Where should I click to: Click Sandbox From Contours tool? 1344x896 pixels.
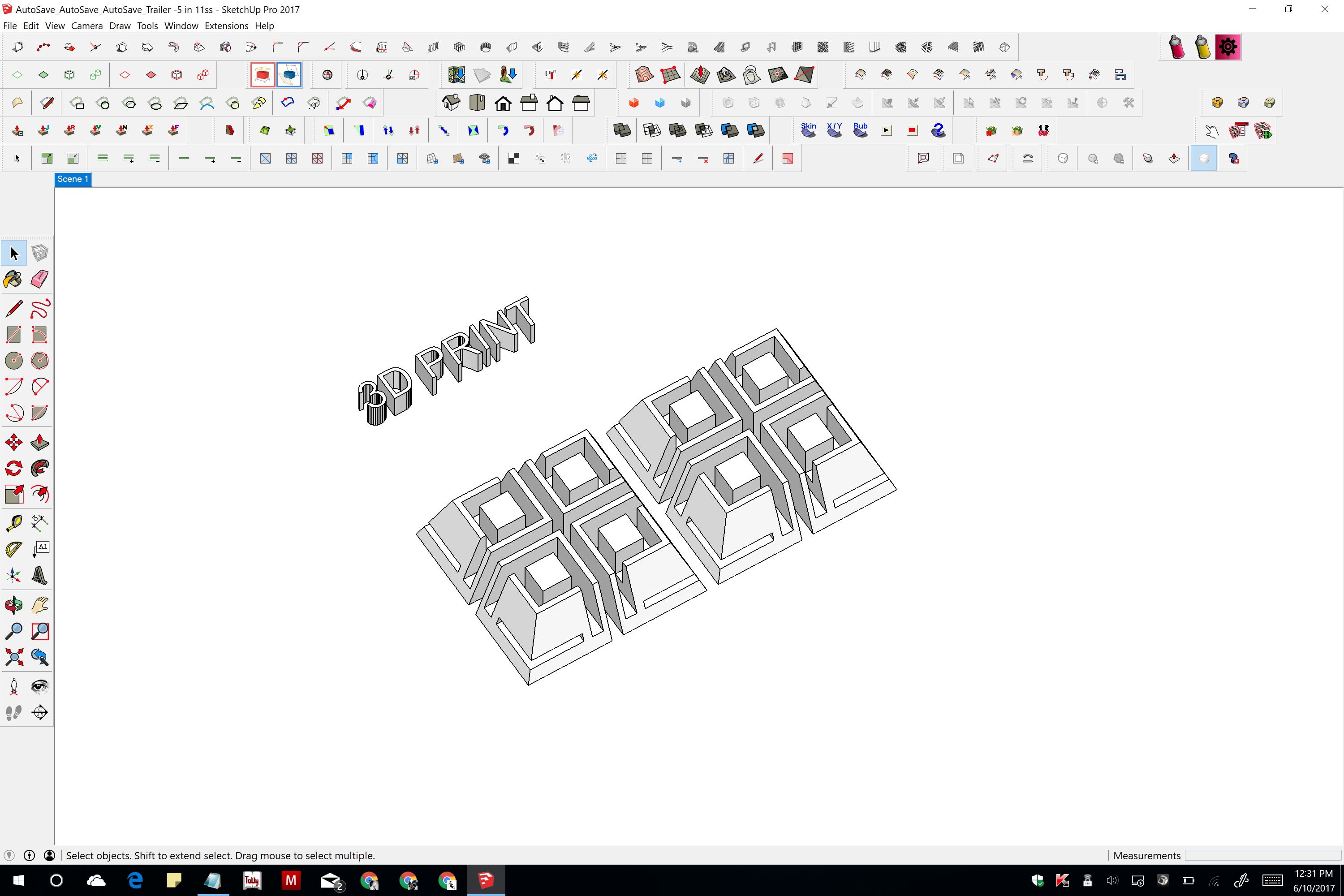click(x=645, y=75)
